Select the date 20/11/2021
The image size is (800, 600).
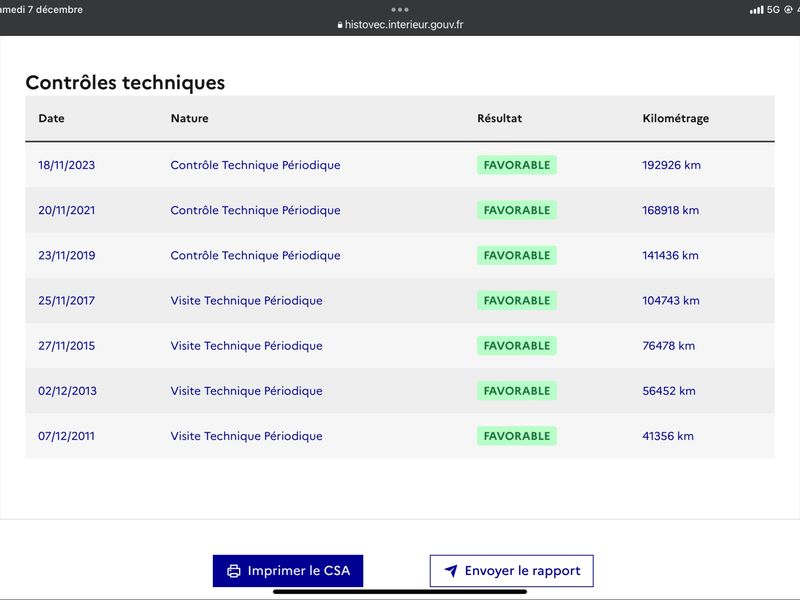66,210
